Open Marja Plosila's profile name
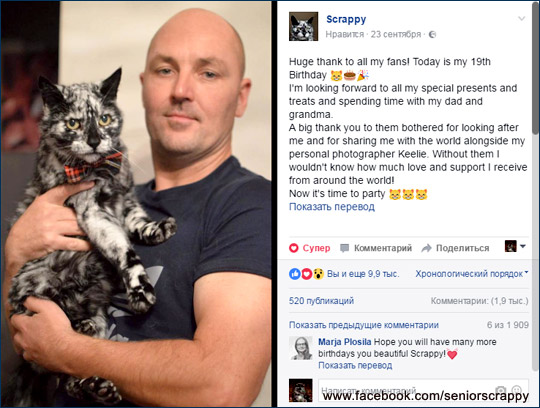The height and width of the screenshot is (408, 540). (x=345, y=342)
